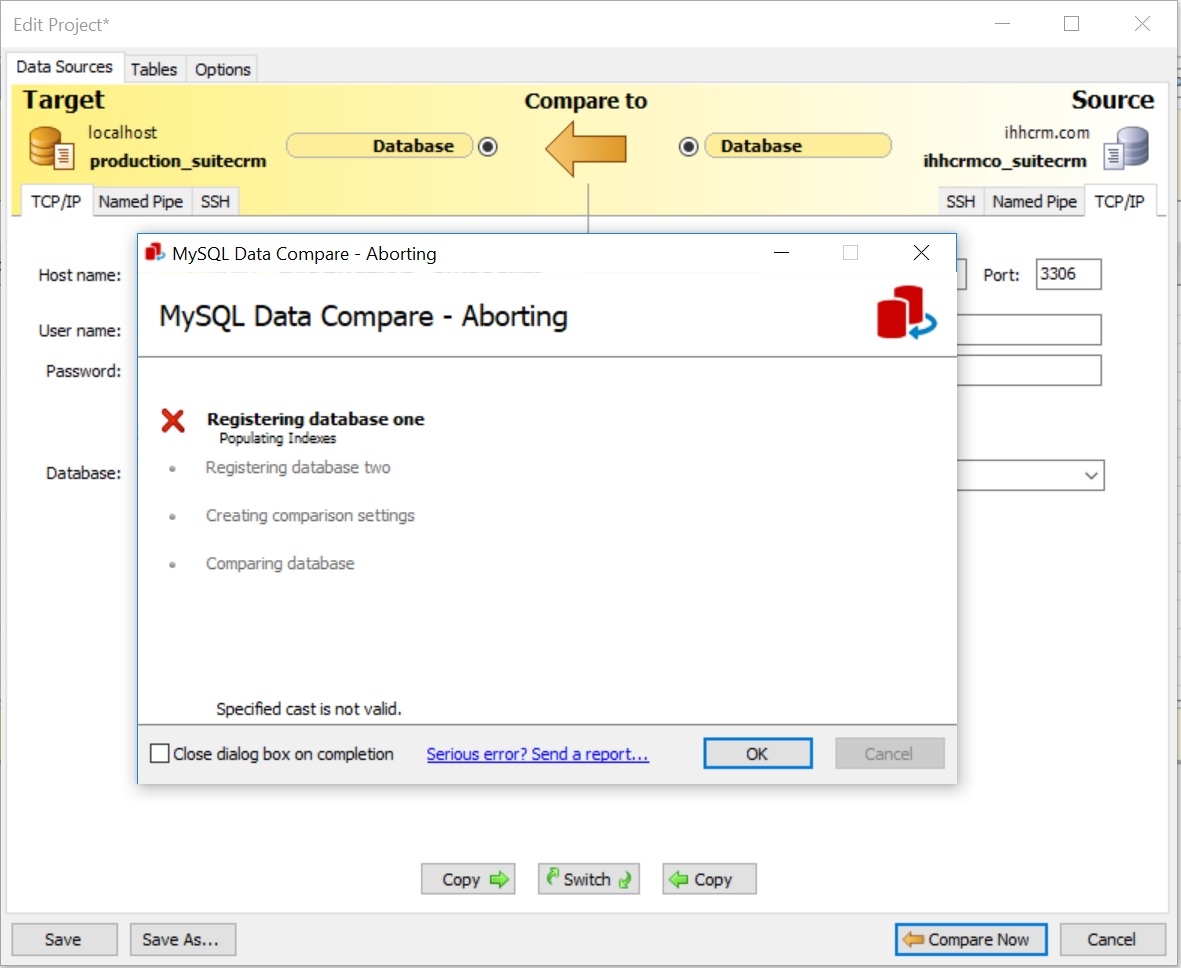Select Source Named Pipe tab
The image size is (1181, 968).
tap(1034, 202)
